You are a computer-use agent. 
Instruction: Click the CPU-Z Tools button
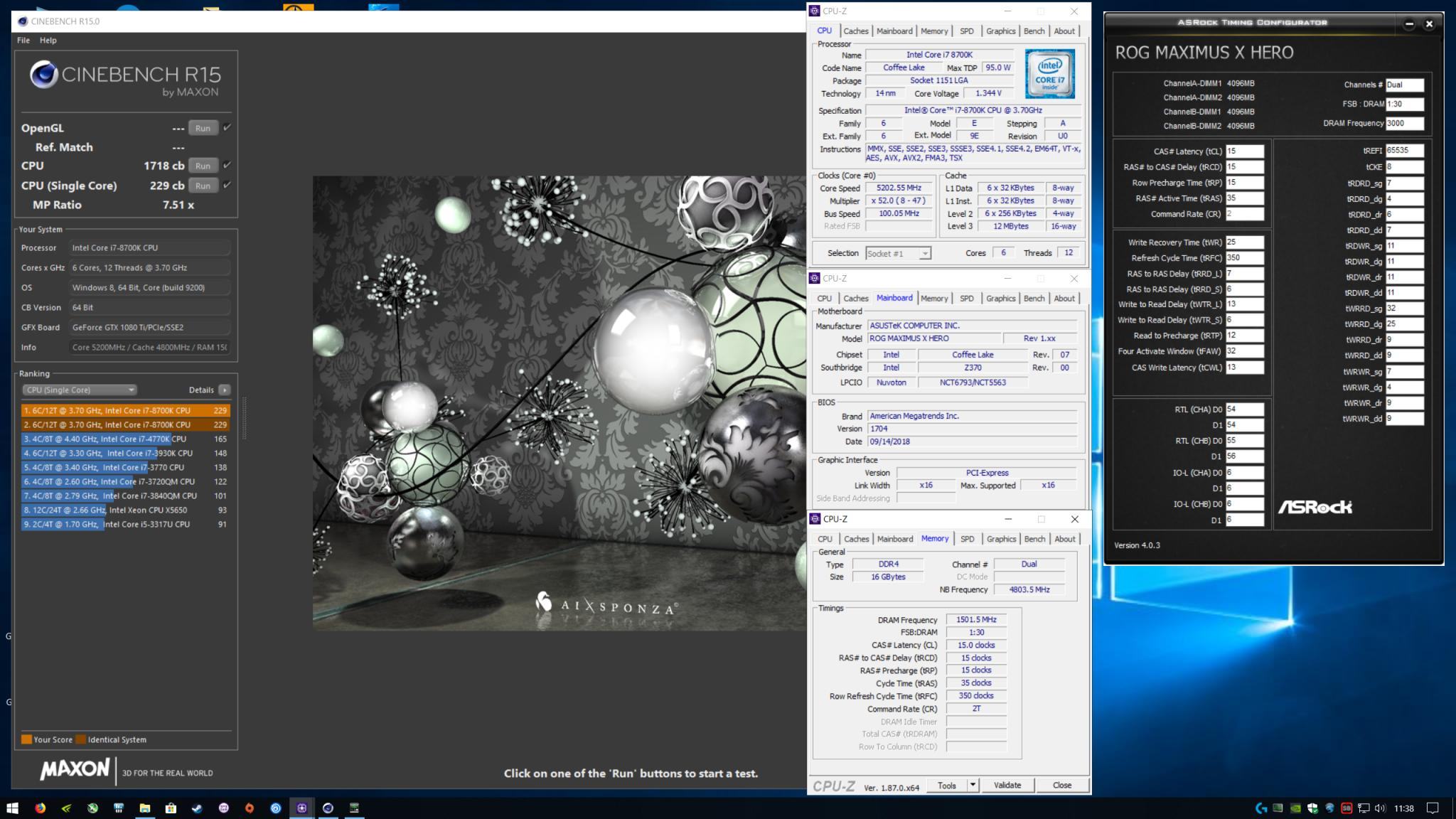click(947, 785)
